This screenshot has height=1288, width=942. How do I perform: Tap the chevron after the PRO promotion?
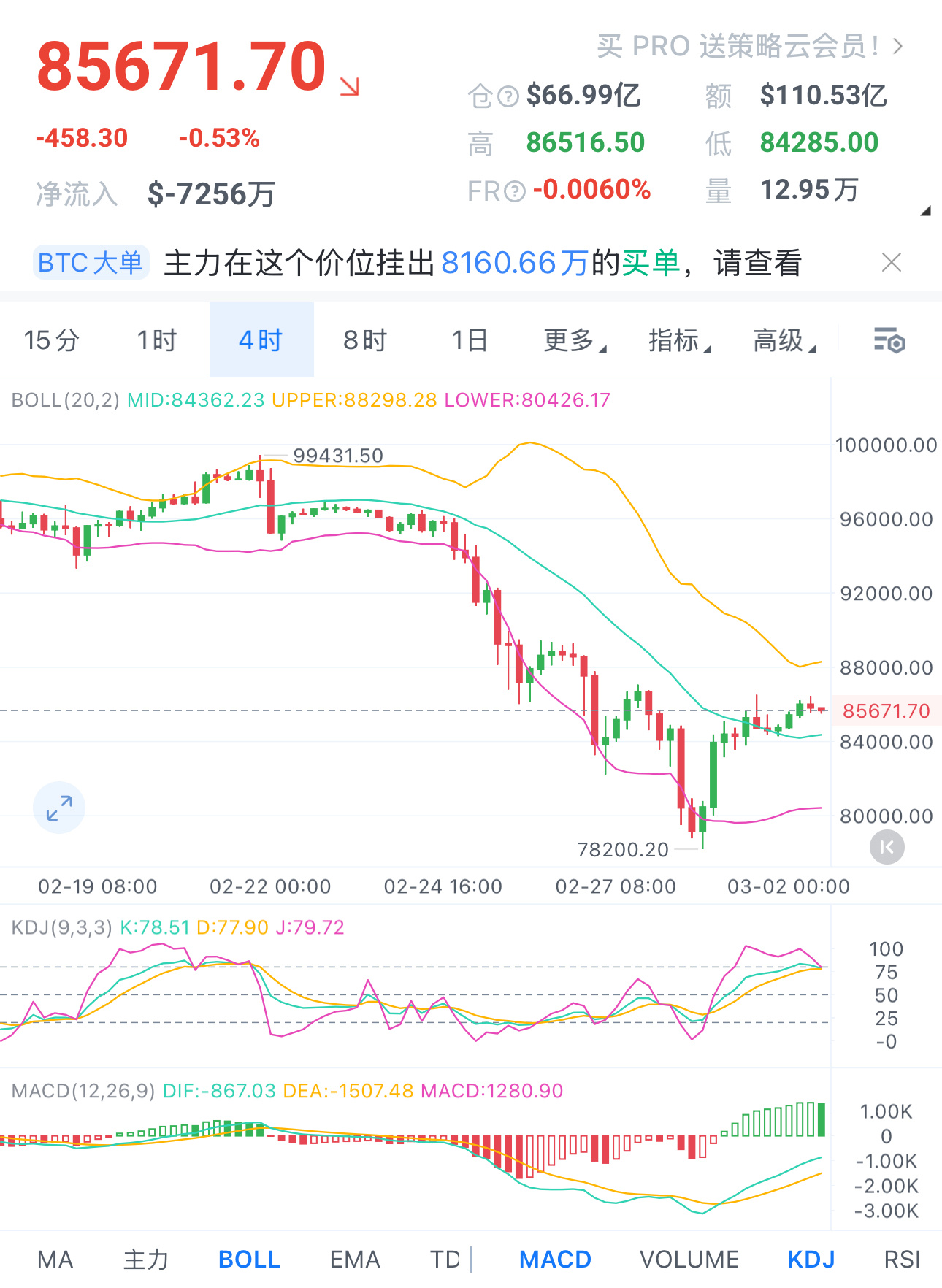coord(898,47)
